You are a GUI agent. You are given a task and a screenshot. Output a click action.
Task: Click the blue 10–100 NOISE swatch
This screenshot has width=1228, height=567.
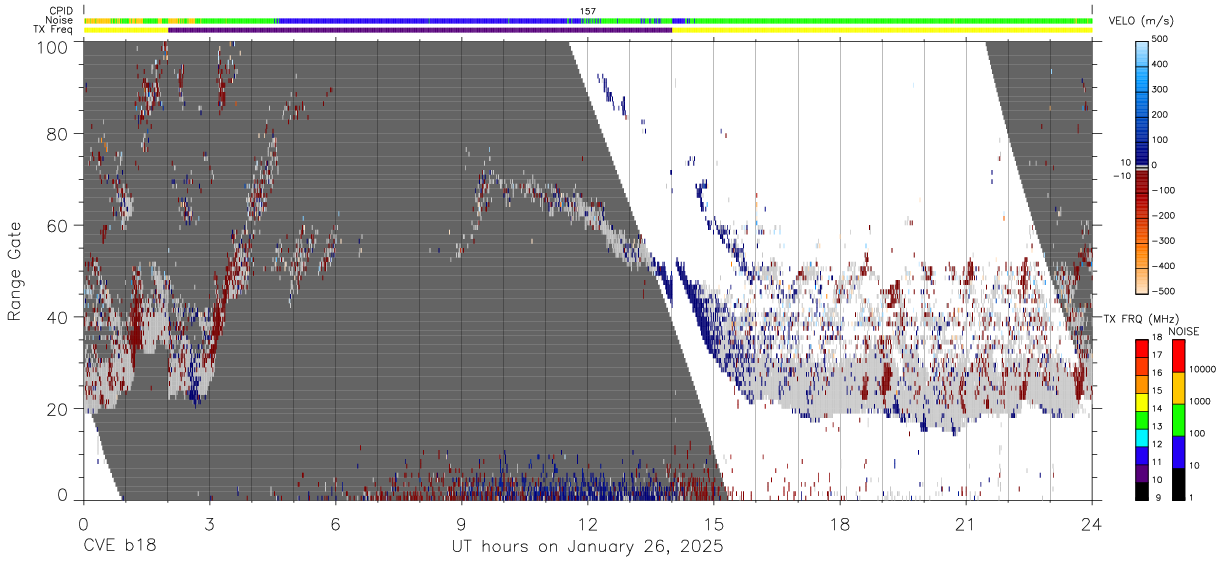point(1179,450)
